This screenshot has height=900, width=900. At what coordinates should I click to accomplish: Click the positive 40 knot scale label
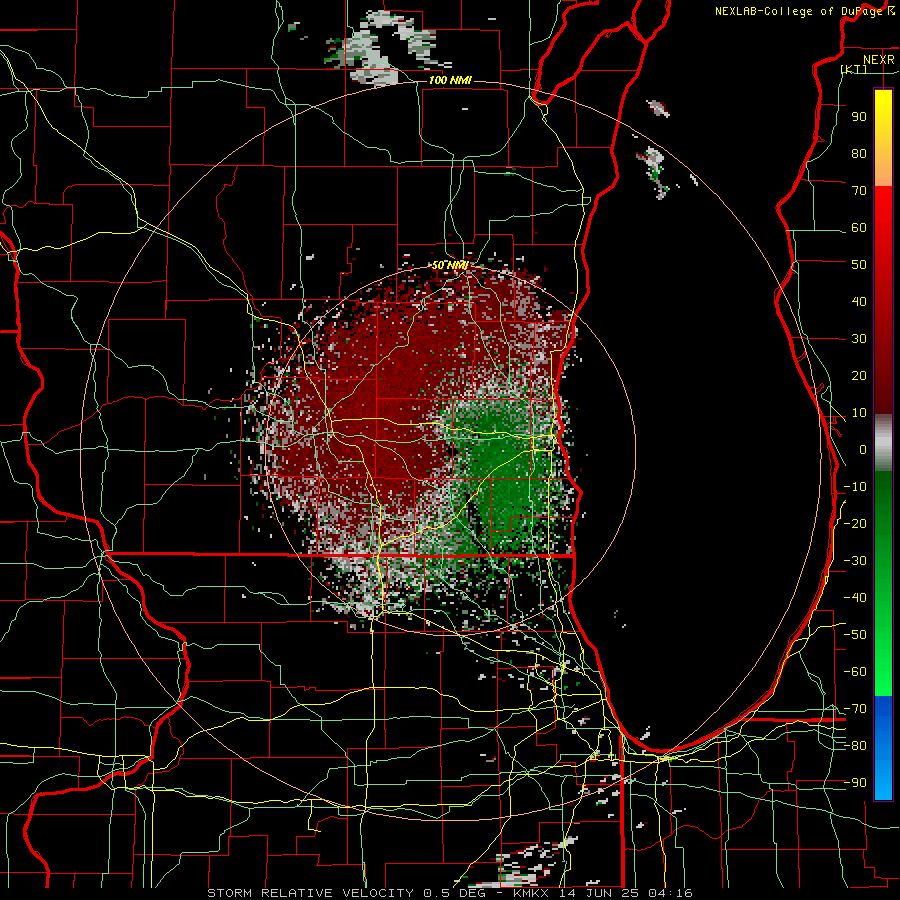[859, 301]
